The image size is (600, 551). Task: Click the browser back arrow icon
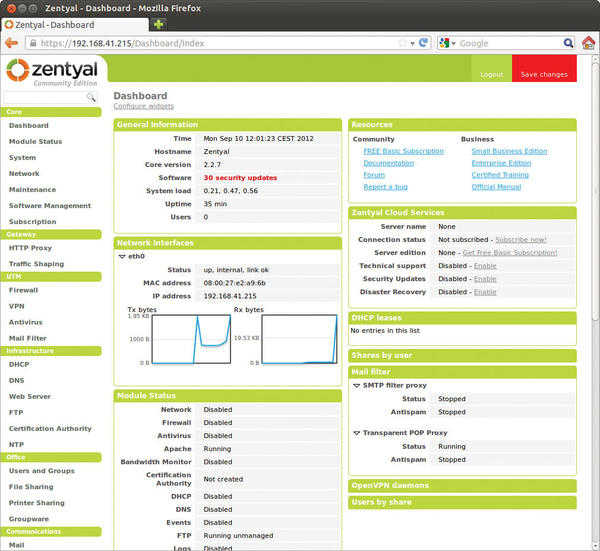point(11,43)
